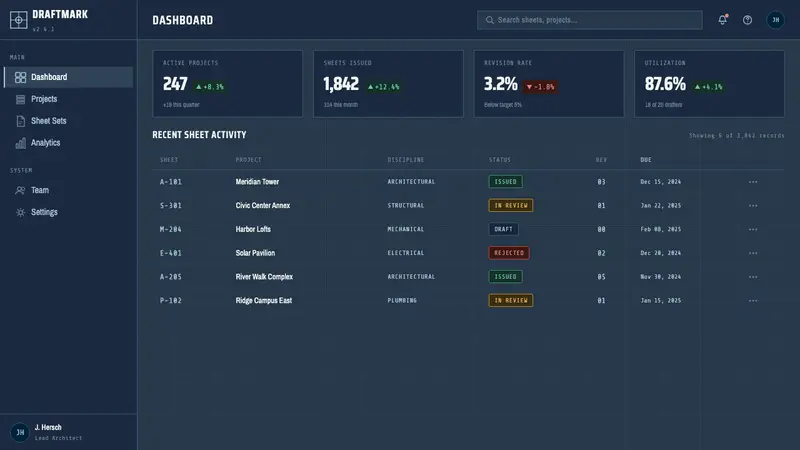Image resolution: width=800 pixels, height=450 pixels.
Task: Sort table by Due column header
Action: (646, 160)
